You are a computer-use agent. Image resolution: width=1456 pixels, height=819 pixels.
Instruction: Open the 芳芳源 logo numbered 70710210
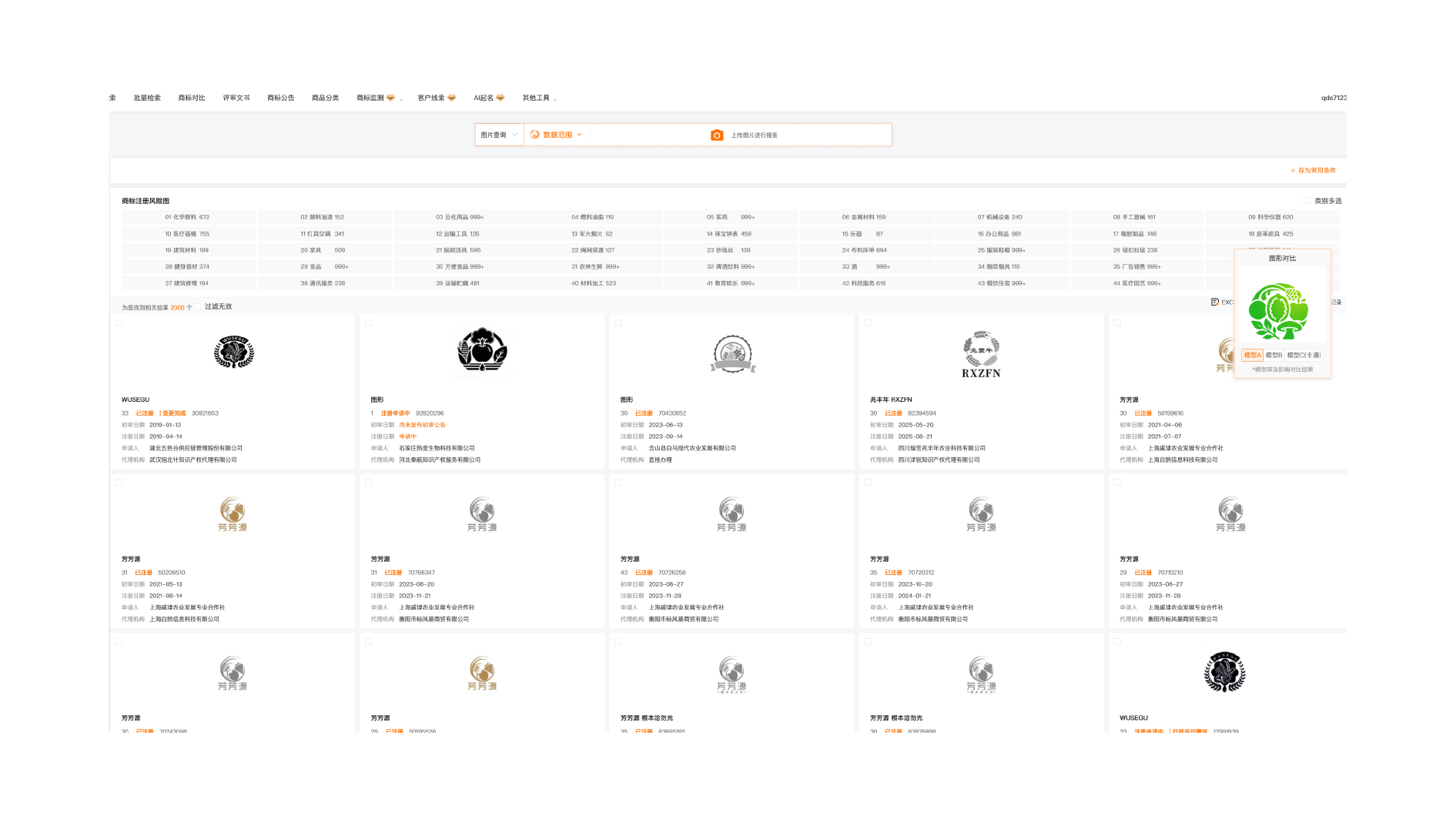[x=1230, y=515]
